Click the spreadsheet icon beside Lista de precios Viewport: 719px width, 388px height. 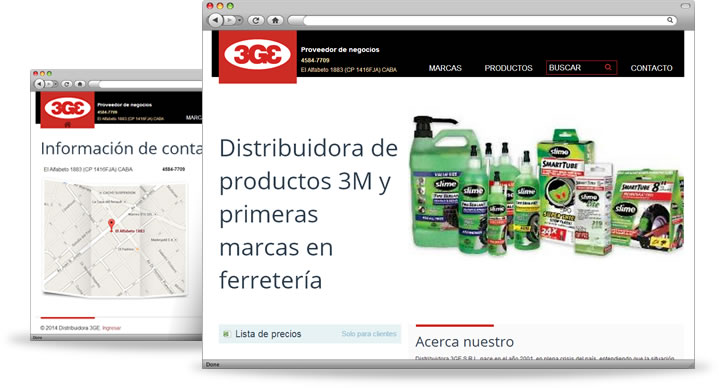226,334
